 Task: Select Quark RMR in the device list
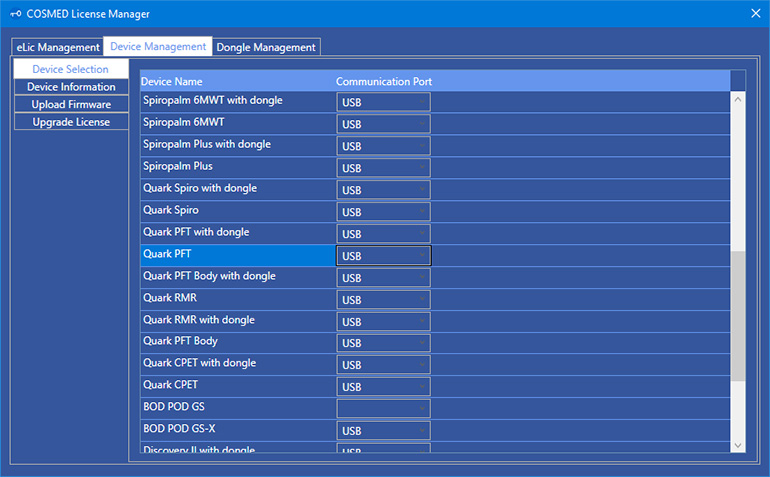coord(235,298)
